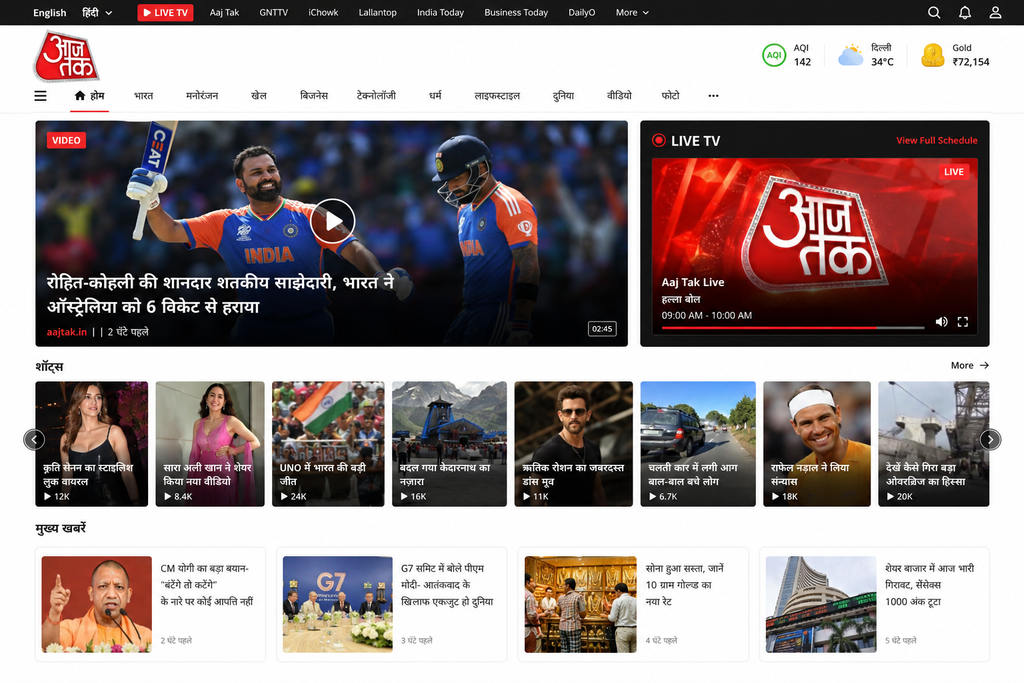Open GNTTV link
1024x683 pixels.
274,12
